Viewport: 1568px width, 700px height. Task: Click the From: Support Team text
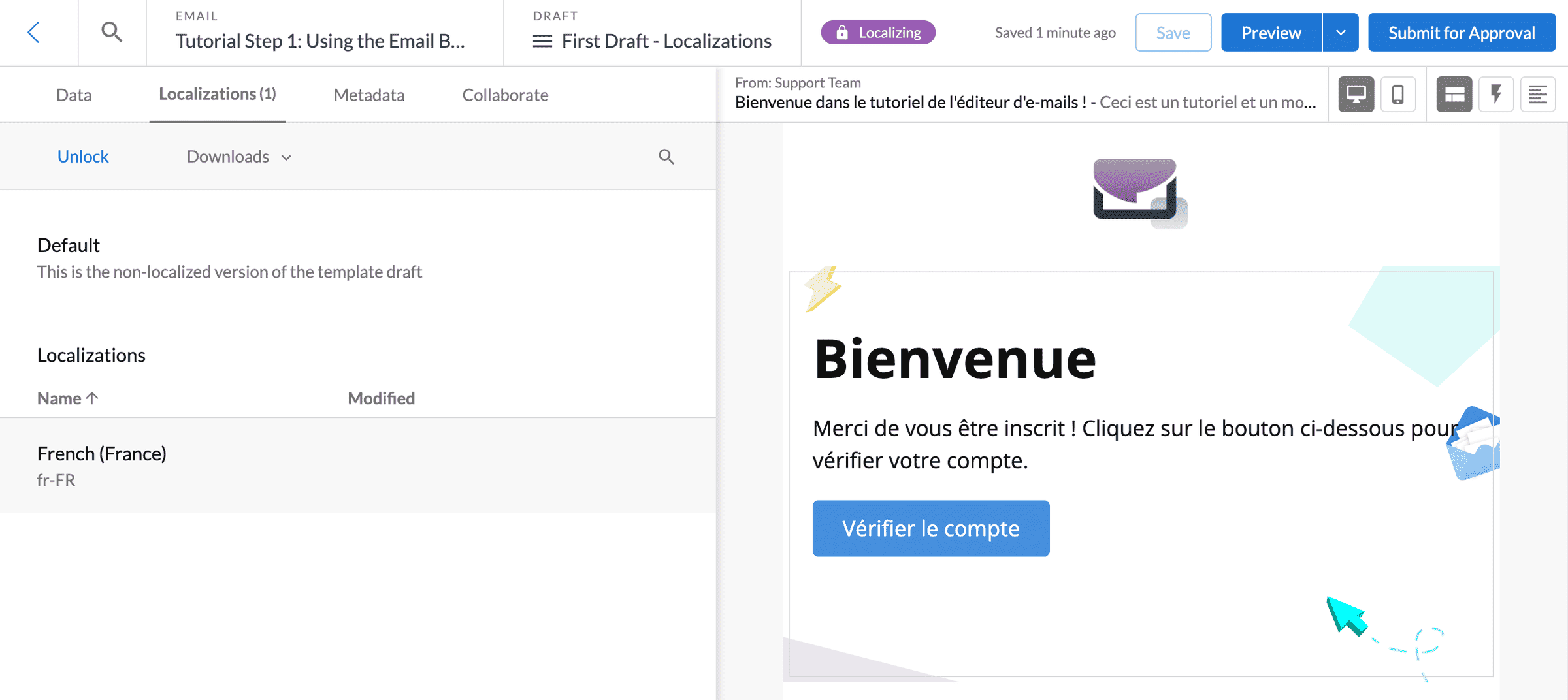(x=798, y=83)
